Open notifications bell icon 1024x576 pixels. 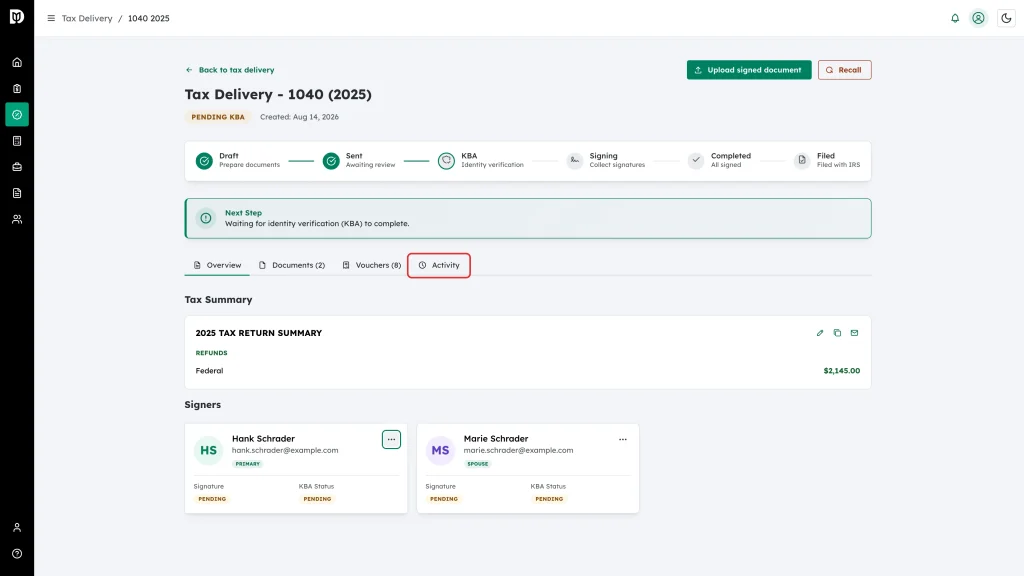(x=955, y=18)
